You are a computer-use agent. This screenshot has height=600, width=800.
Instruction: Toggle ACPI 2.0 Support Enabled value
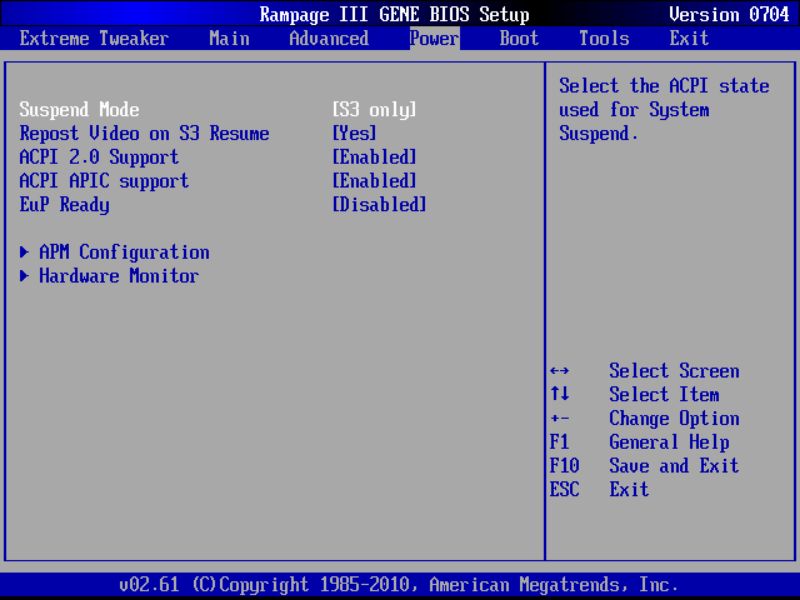tap(374, 157)
